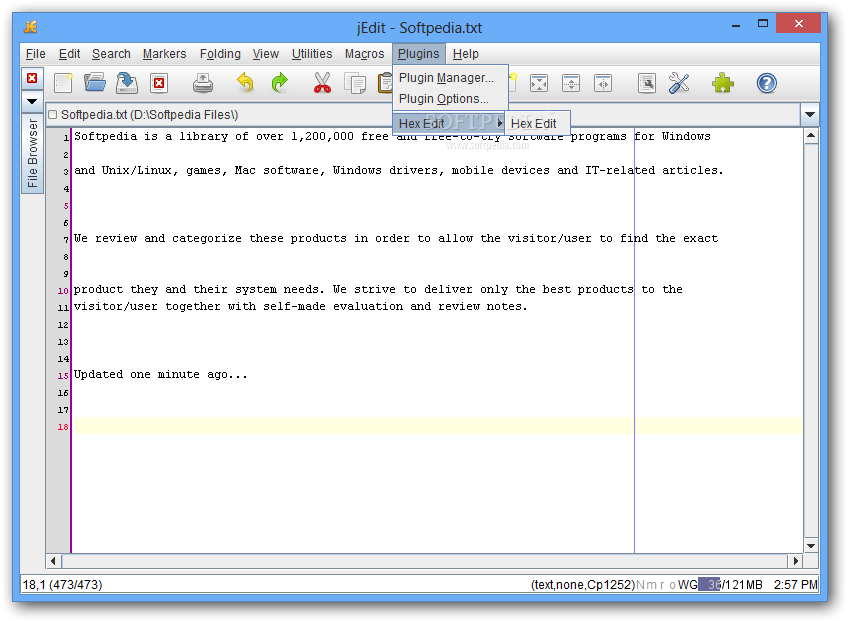848x622 pixels.
Task: Click the Save buffer toolbar icon
Action: (x=127, y=83)
